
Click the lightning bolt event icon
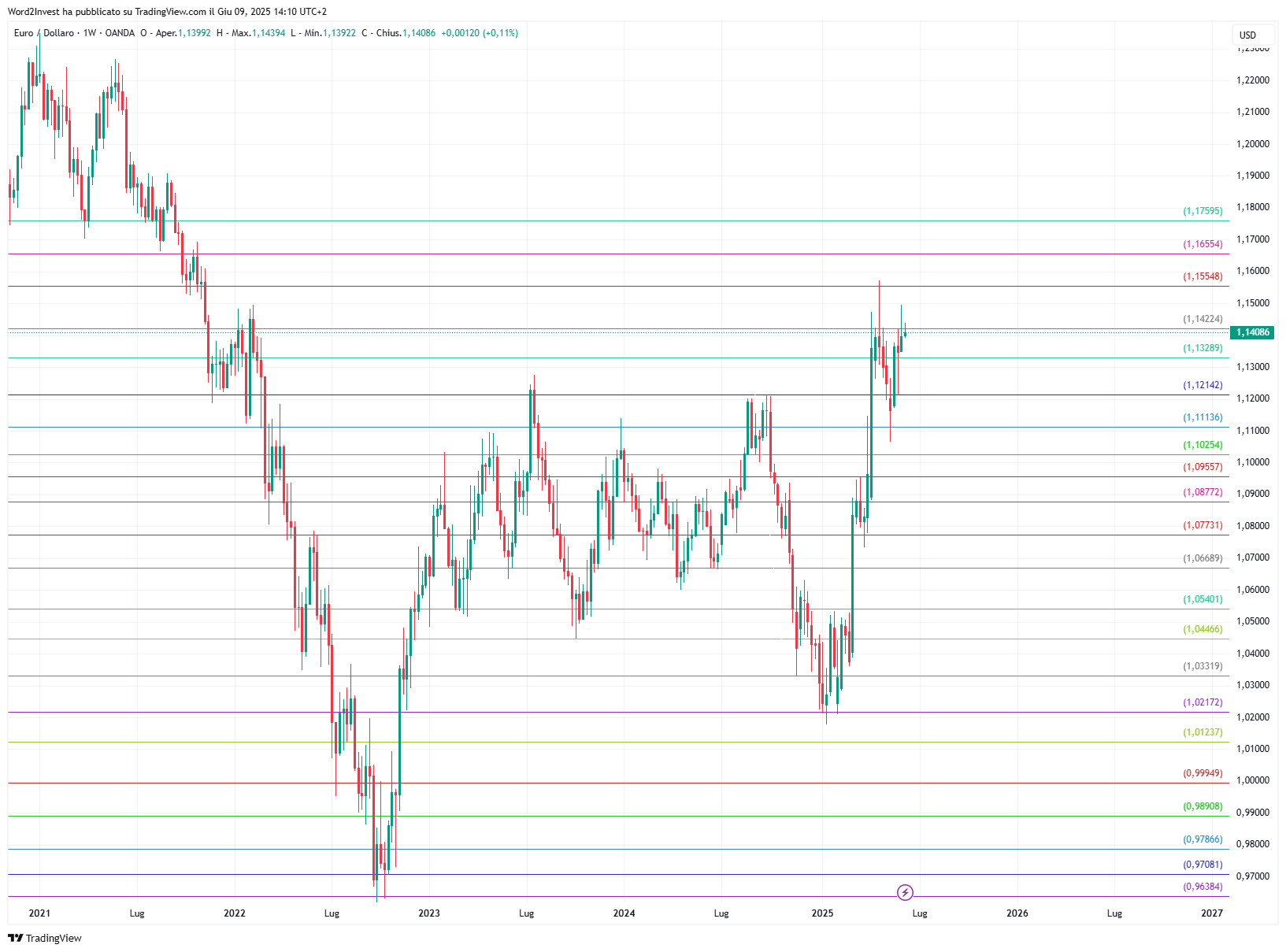[x=905, y=892]
